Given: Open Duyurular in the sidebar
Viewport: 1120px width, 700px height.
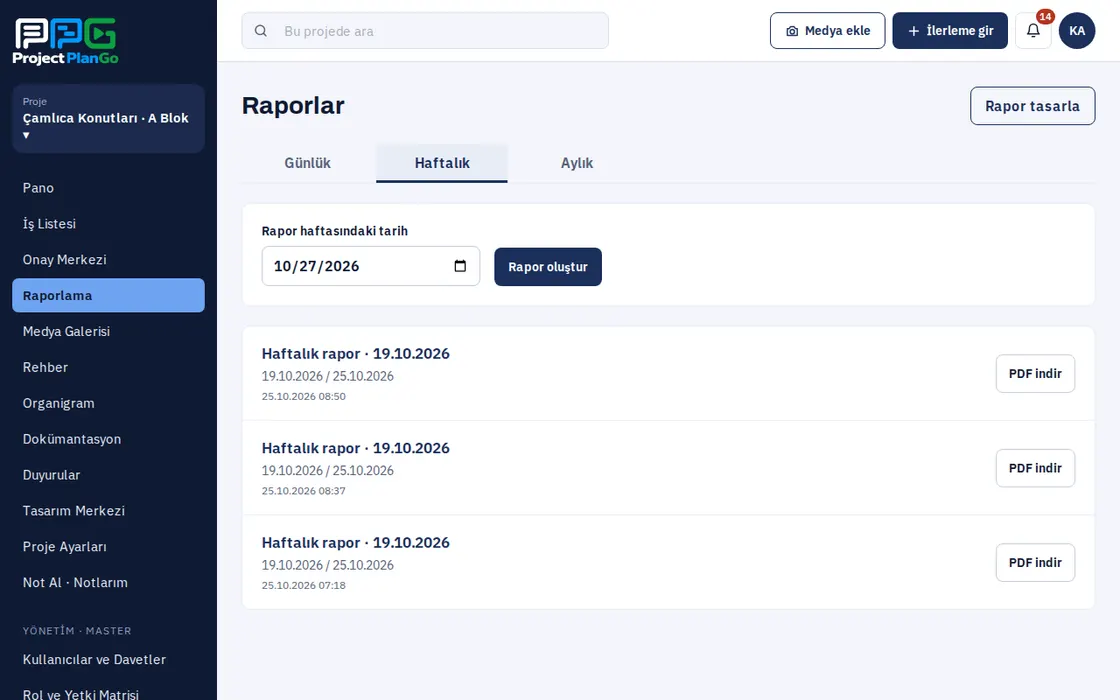Looking at the screenshot, I should (x=109, y=475).
